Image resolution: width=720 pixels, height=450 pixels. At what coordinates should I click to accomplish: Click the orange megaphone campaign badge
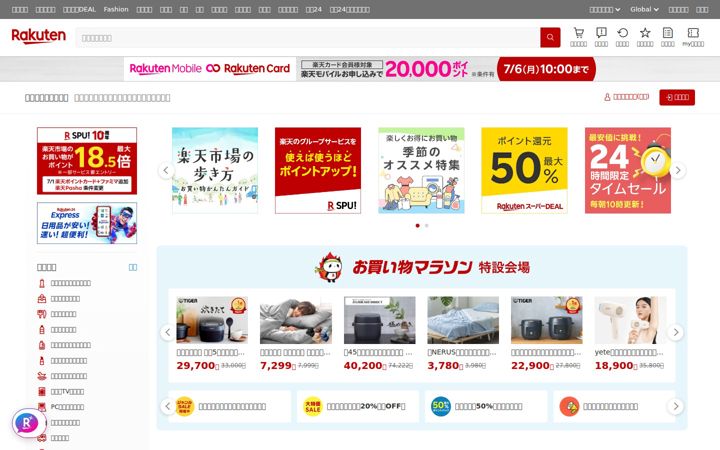[569, 406]
